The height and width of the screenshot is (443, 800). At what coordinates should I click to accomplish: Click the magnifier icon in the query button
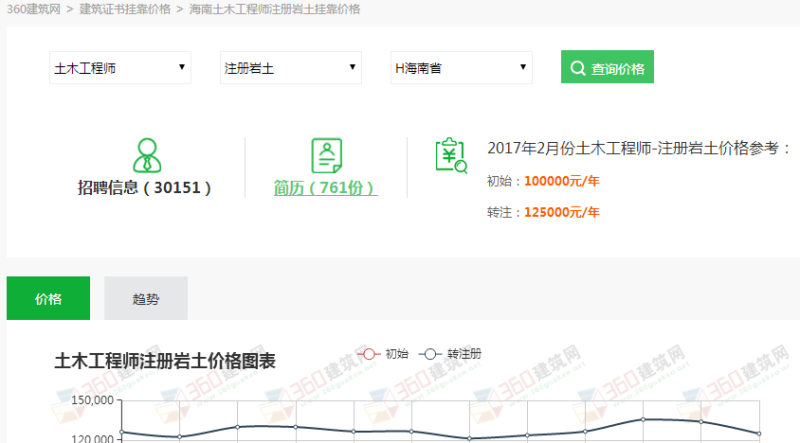(578, 69)
